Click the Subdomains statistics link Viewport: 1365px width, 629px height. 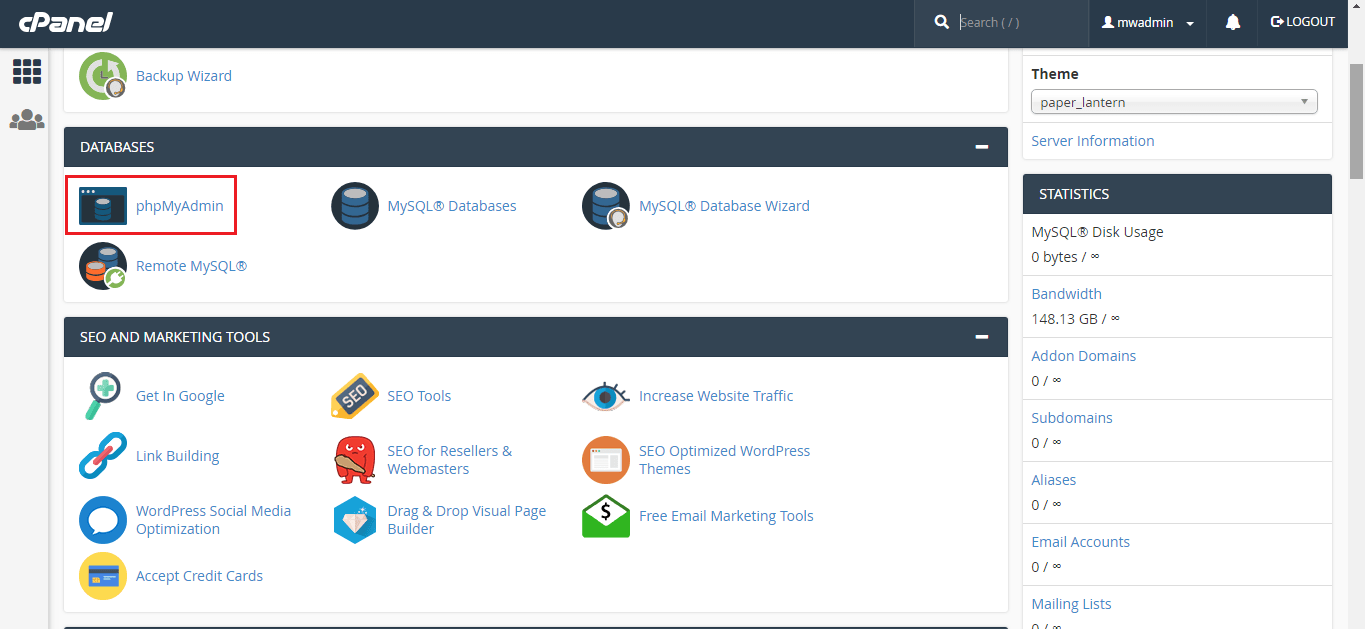(x=1071, y=418)
